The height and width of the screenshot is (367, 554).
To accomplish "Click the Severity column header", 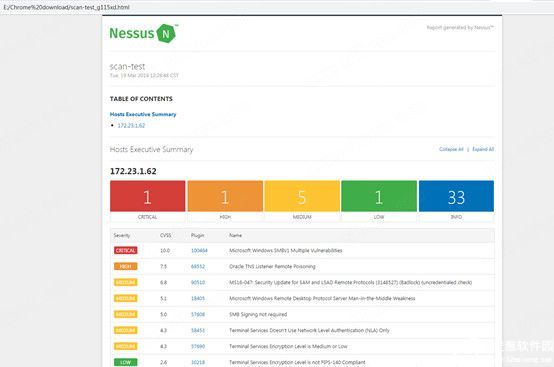I will (x=122, y=235).
